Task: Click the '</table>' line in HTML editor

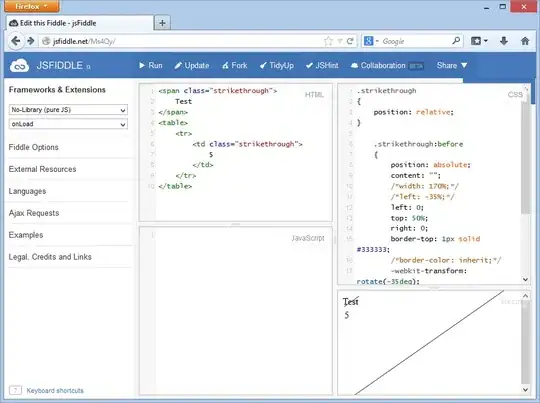Action: (175, 186)
